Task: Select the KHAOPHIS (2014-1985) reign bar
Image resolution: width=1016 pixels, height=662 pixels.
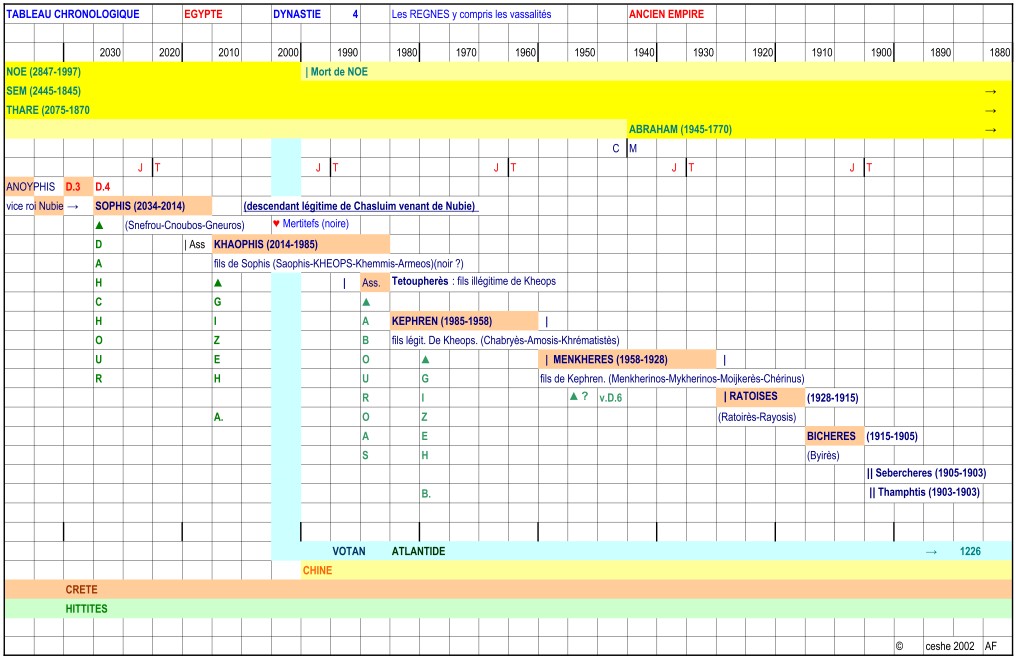Action: [x=300, y=244]
